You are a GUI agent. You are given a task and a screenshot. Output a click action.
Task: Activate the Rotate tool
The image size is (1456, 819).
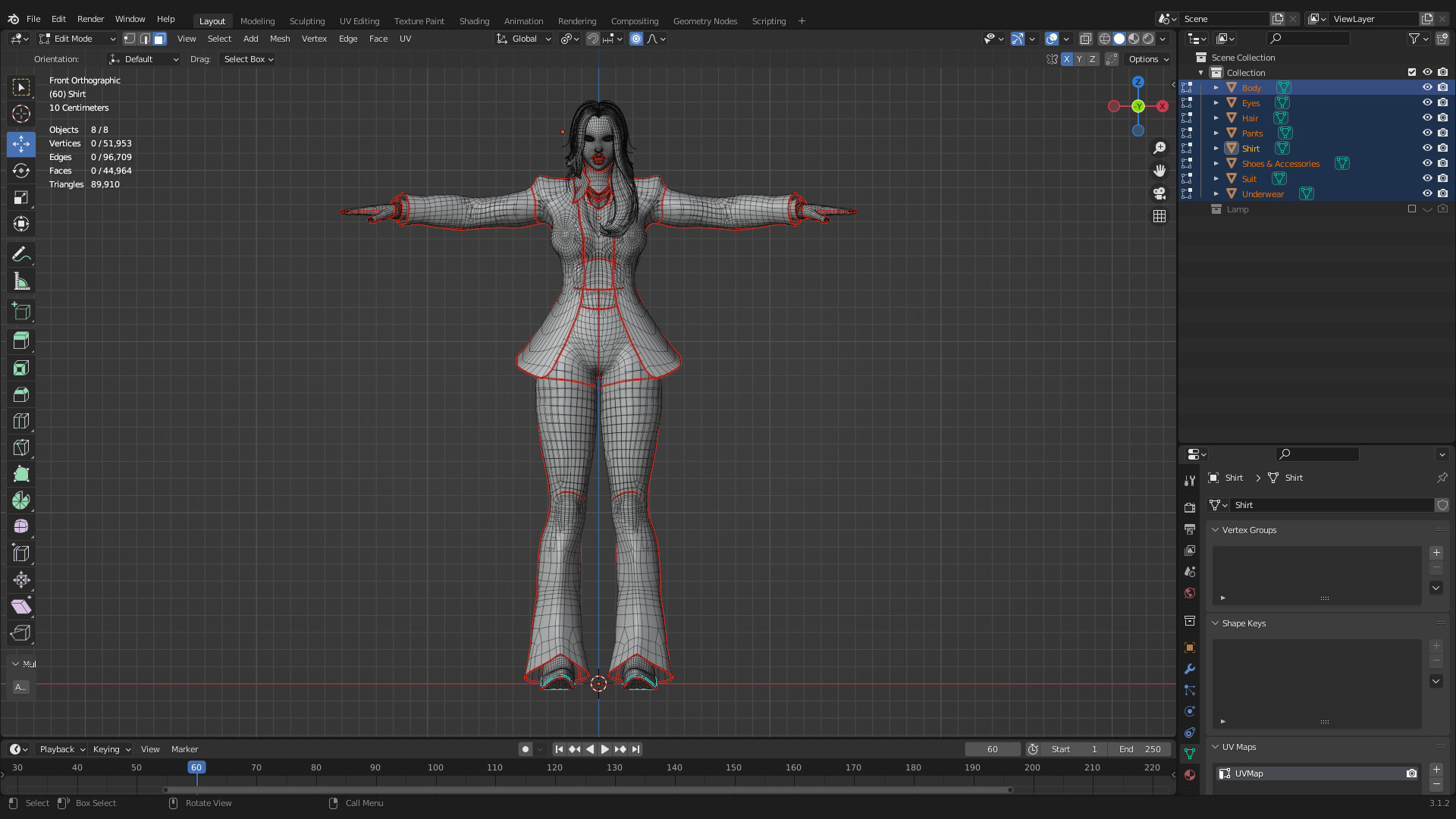click(21, 171)
